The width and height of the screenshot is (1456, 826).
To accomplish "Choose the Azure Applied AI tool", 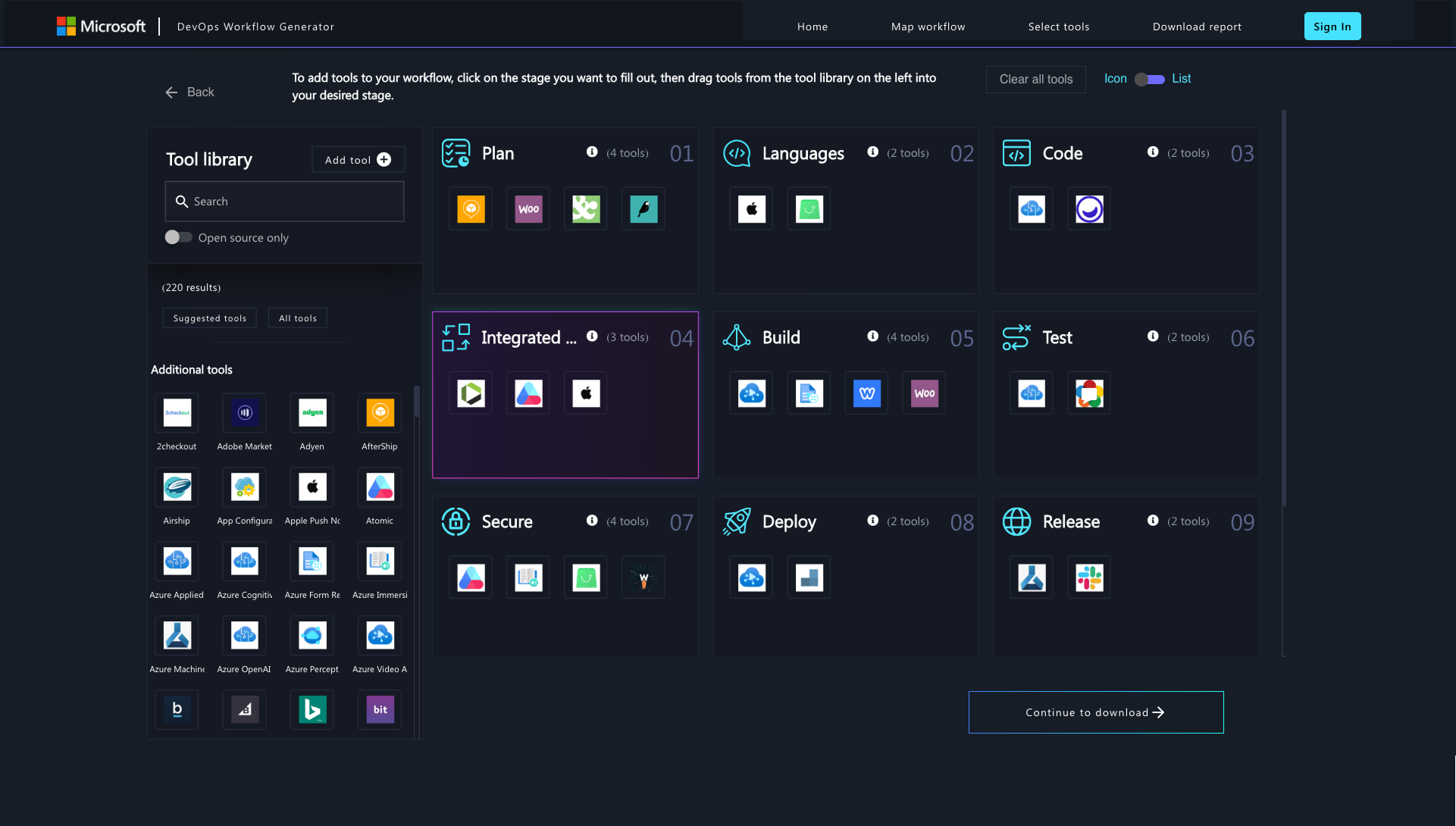I will click(177, 562).
